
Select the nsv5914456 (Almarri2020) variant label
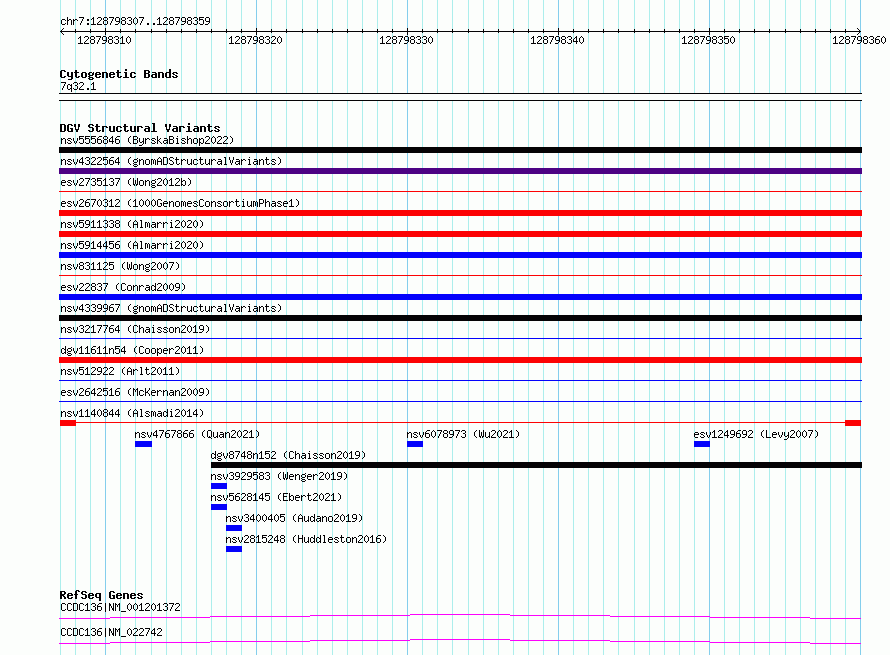point(132,245)
